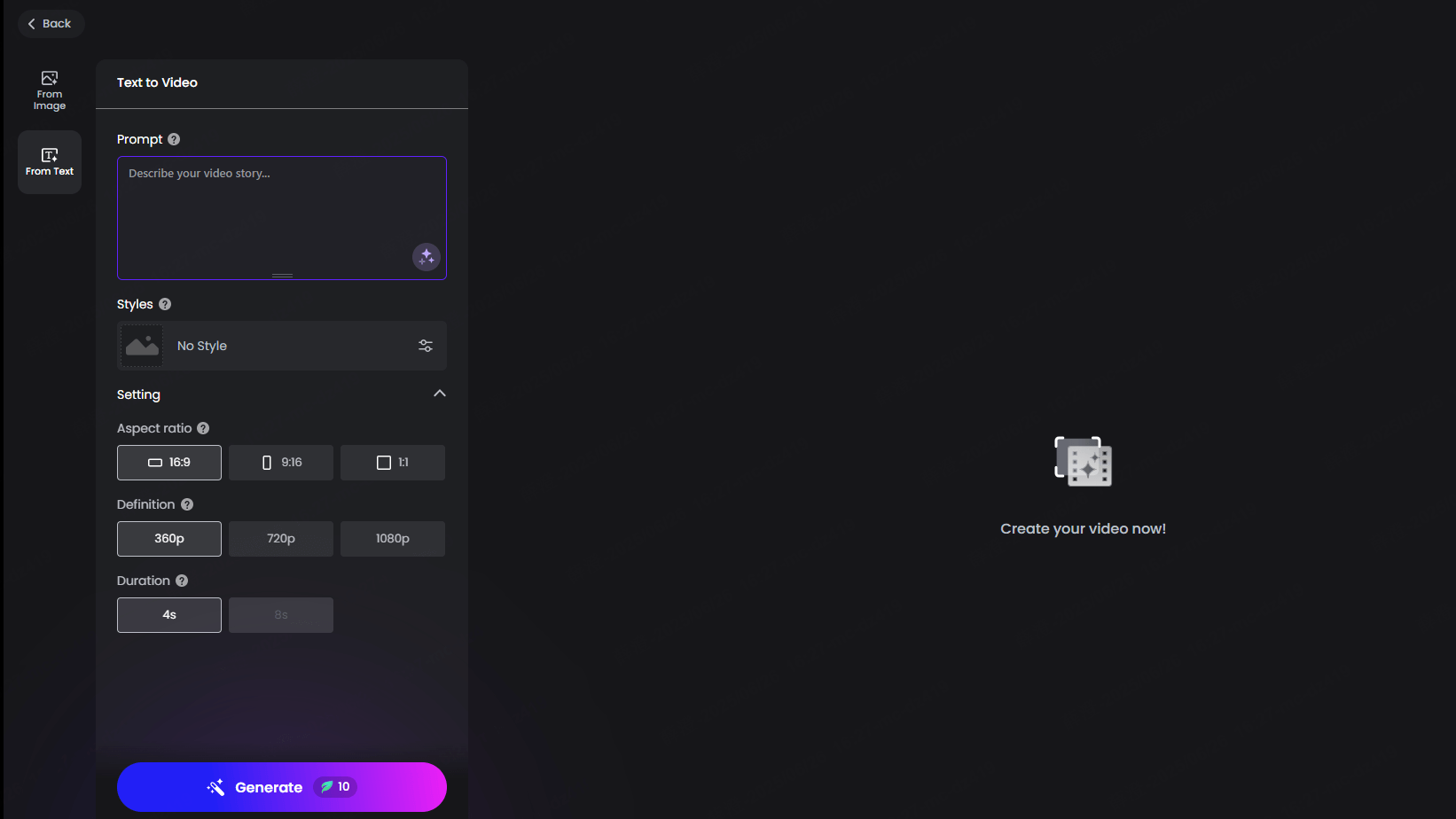The image size is (1456, 819).
Task: Click the Generate button
Action: point(282,787)
